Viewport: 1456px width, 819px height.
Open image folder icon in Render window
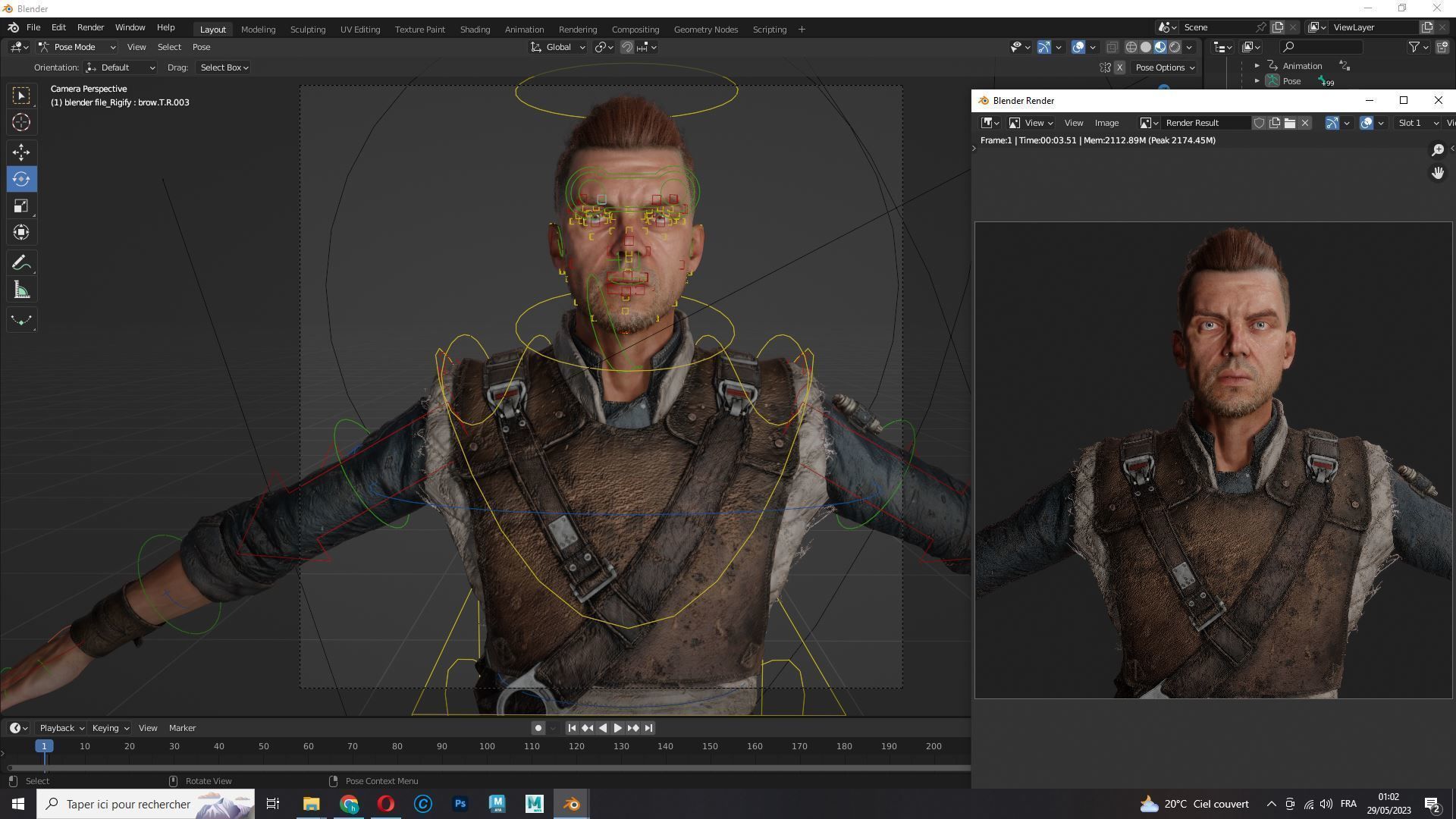1289,123
